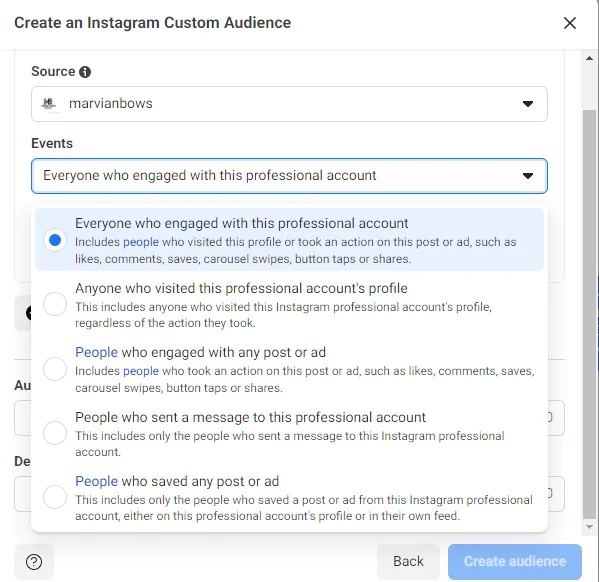Click the Create audience button
This screenshot has height=582, width=599.
[x=515, y=562]
